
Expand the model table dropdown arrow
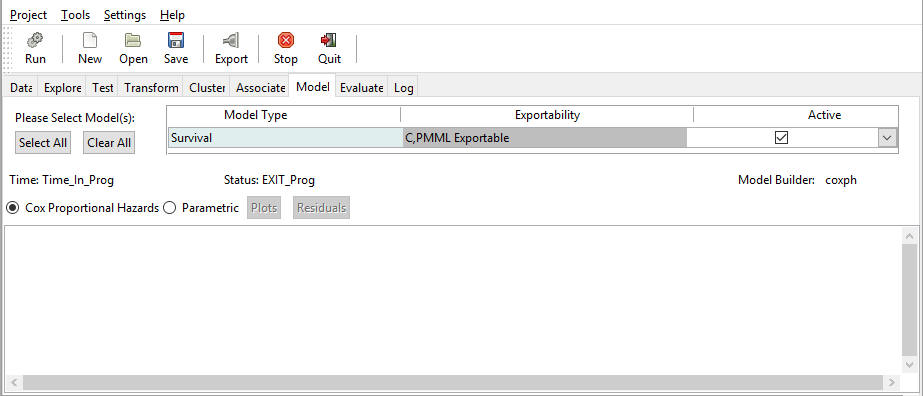pyautogui.click(x=888, y=138)
